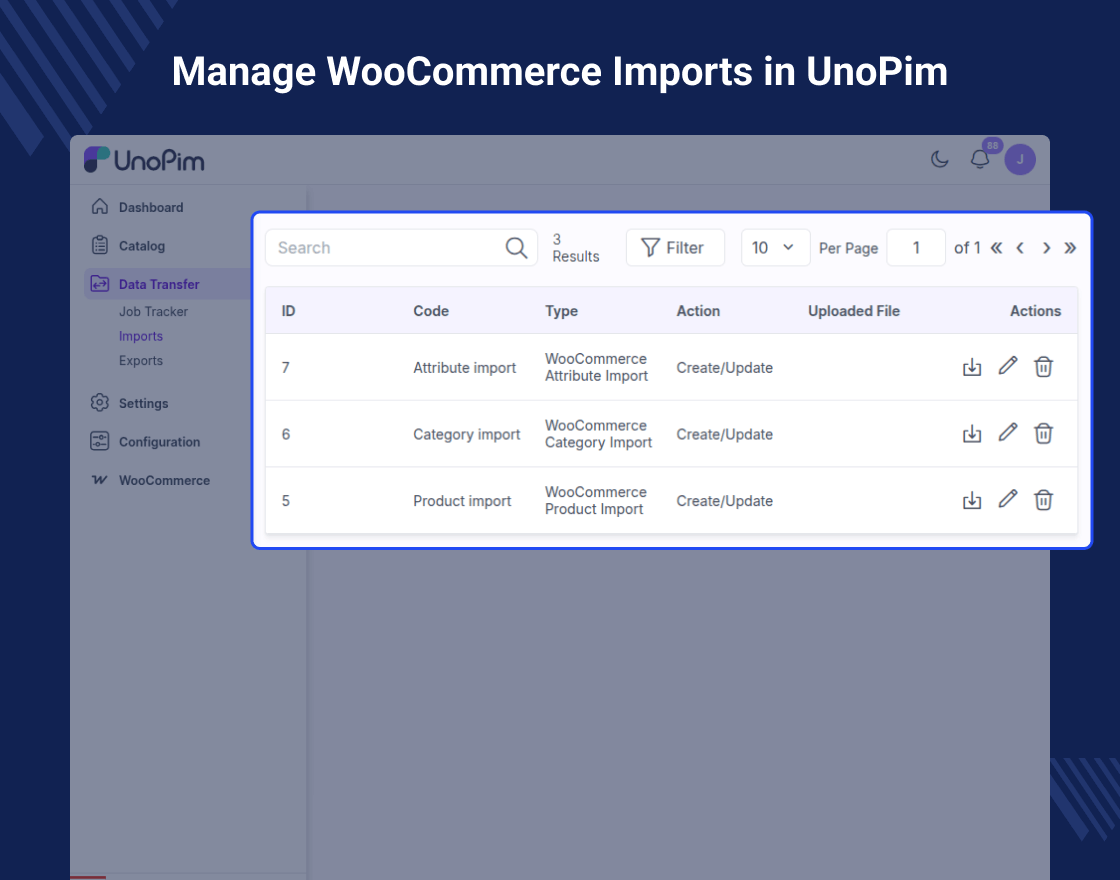Click the Data Transfer folder icon
Image resolution: width=1120 pixels, height=880 pixels.
coord(100,284)
